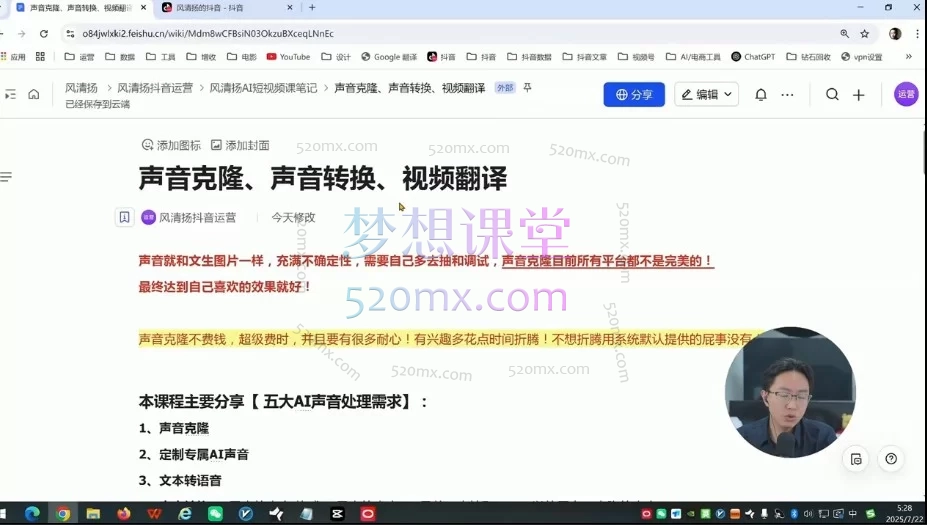Open the floating help question-mark button
This screenshot has height=525, width=927.
[892, 459]
